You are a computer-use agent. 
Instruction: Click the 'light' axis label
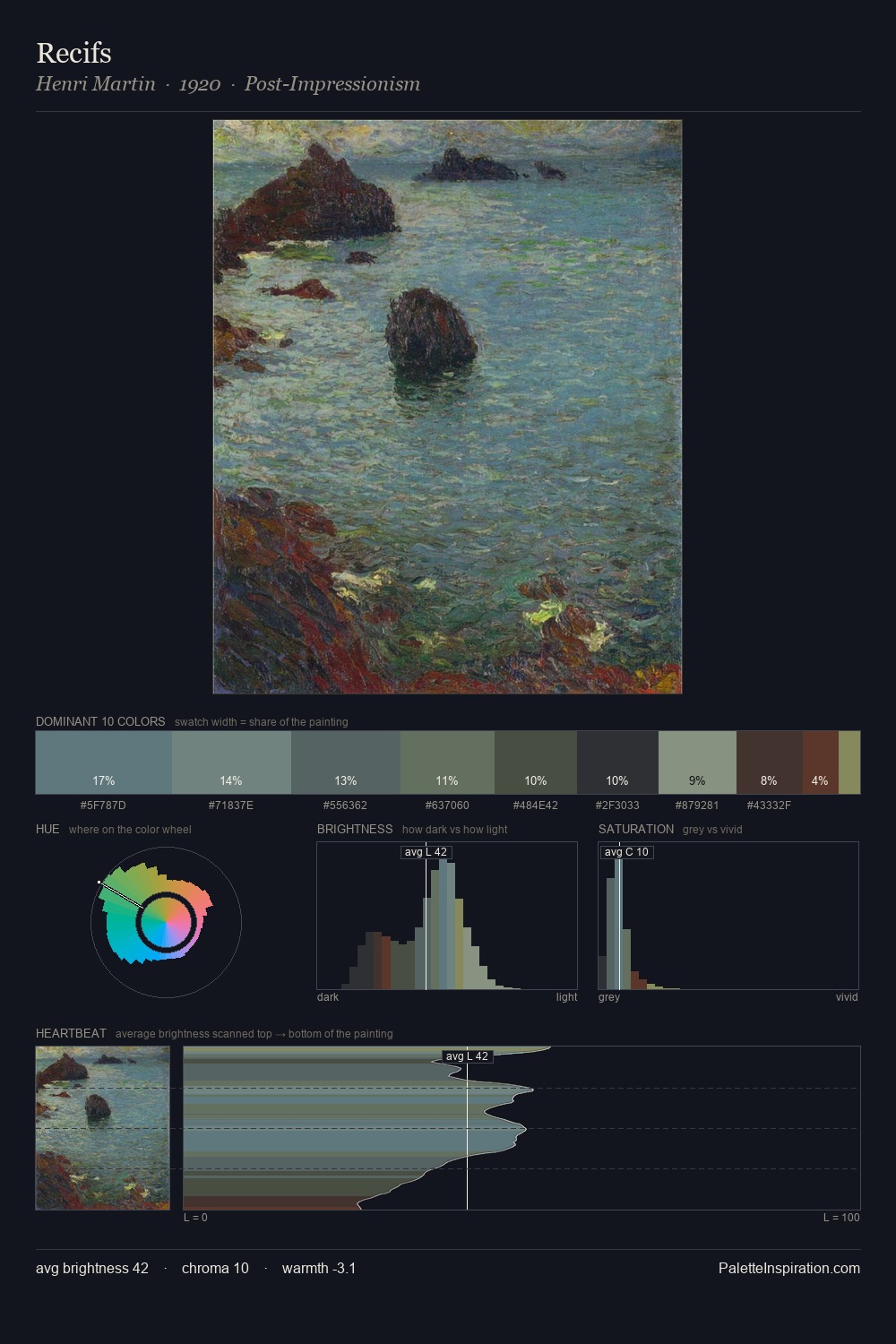click(566, 997)
